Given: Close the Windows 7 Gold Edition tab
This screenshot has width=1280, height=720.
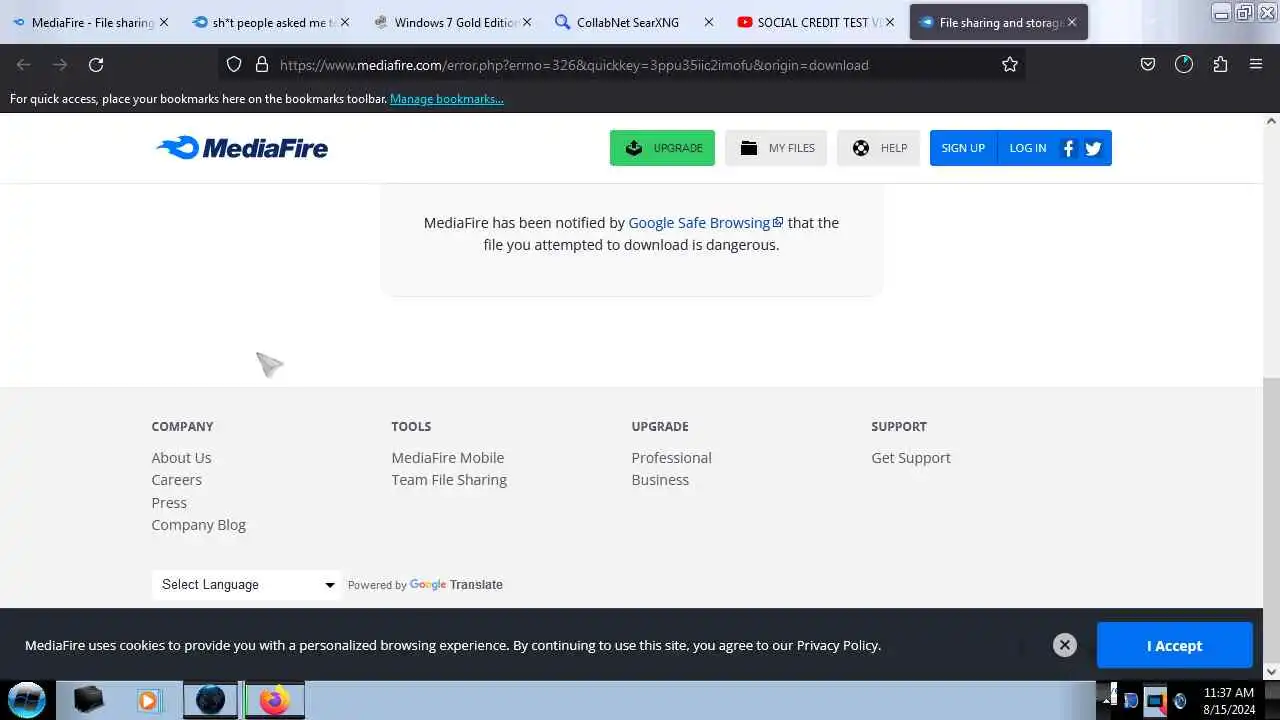Looking at the screenshot, I should (527, 22).
